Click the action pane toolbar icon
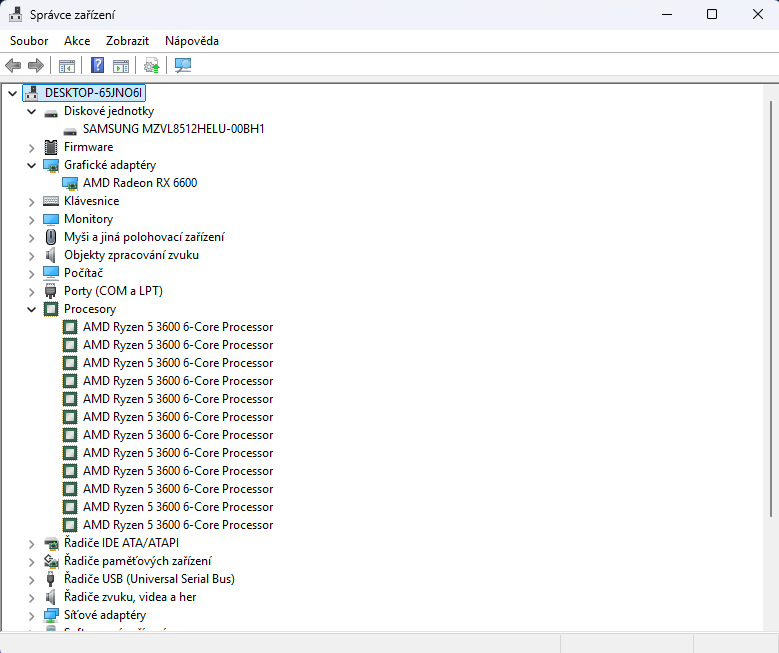Screen dimensions: 779x653 coord(121,66)
